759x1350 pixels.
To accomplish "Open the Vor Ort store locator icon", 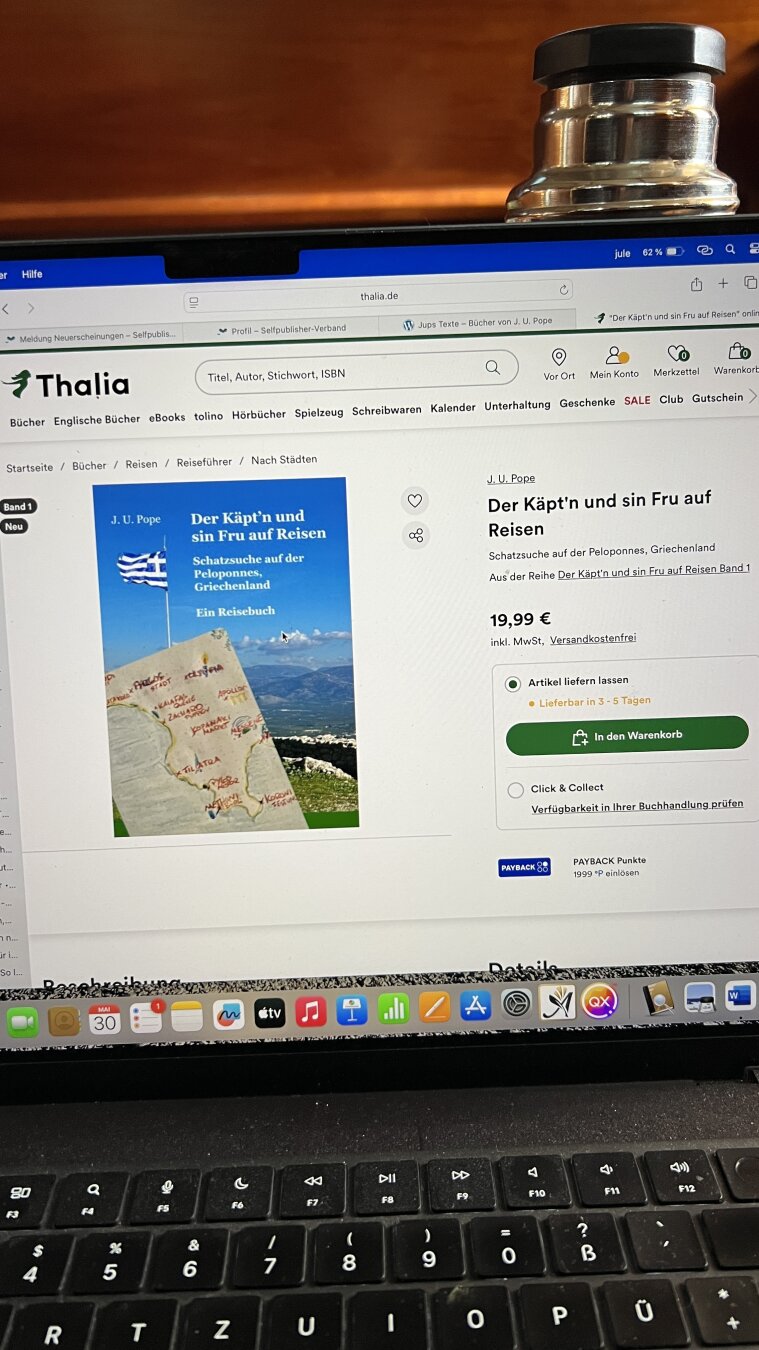I will point(559,357).
